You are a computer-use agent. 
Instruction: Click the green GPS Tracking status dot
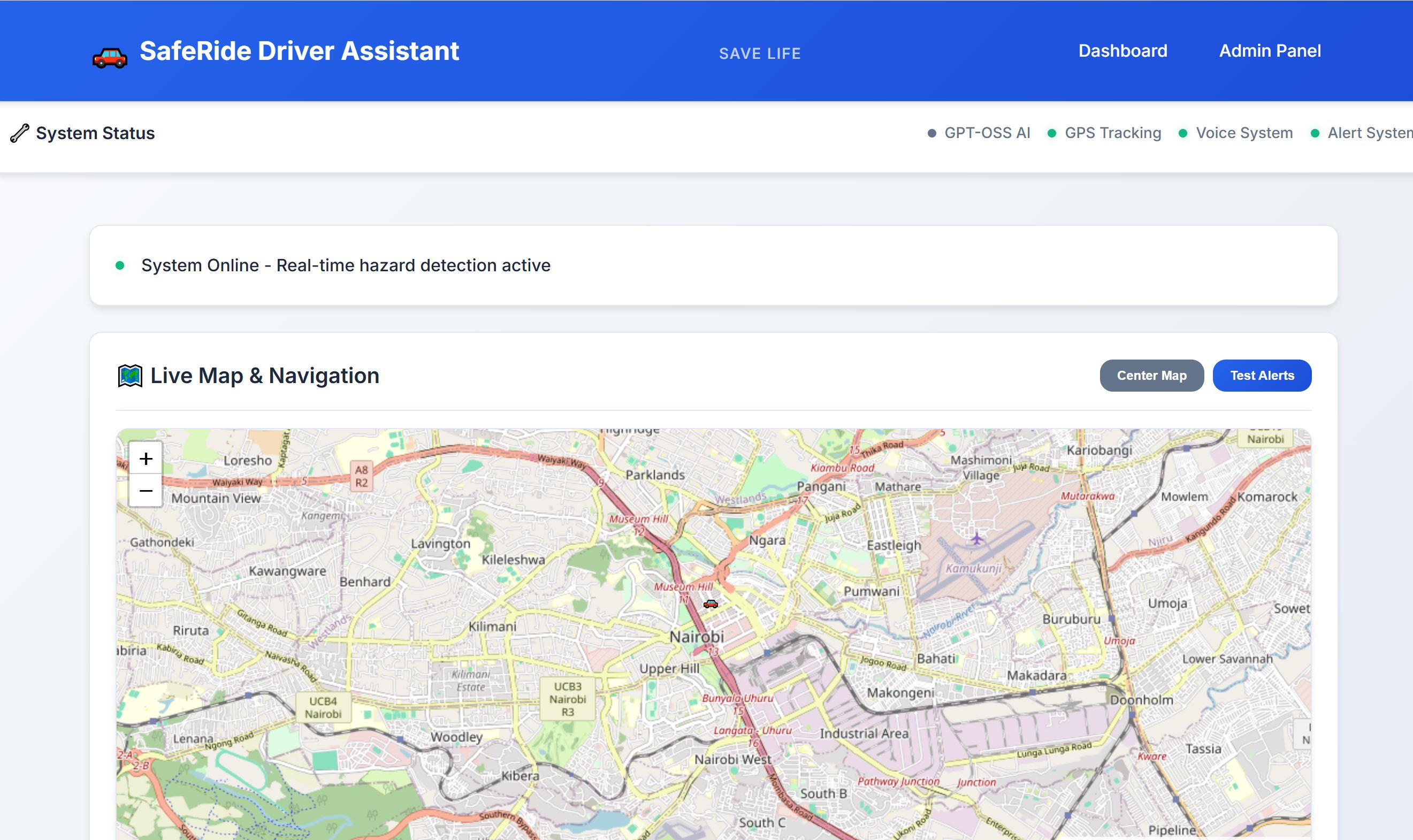[1051, 134]
